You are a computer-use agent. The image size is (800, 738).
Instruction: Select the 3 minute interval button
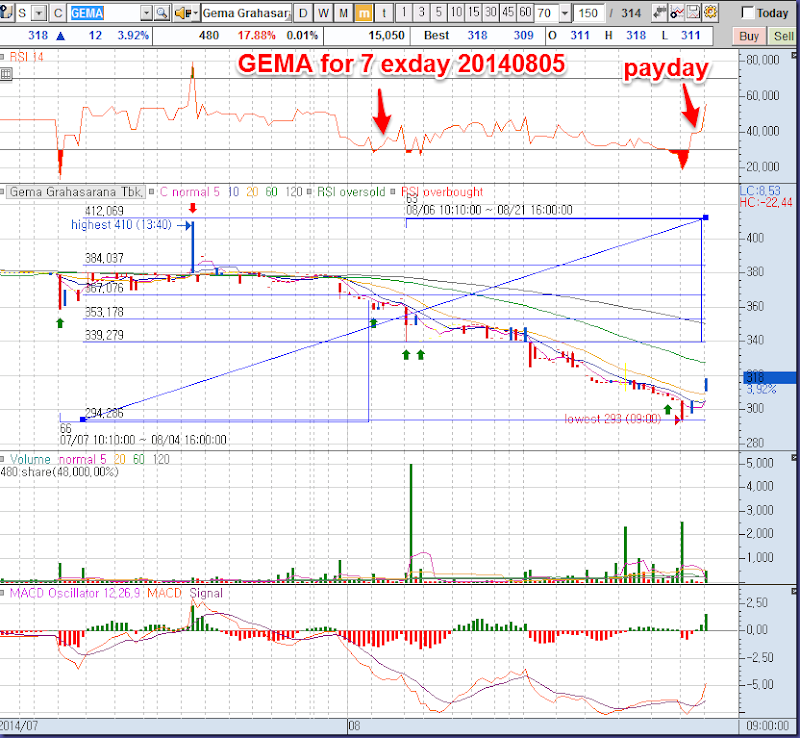point(421,12)
